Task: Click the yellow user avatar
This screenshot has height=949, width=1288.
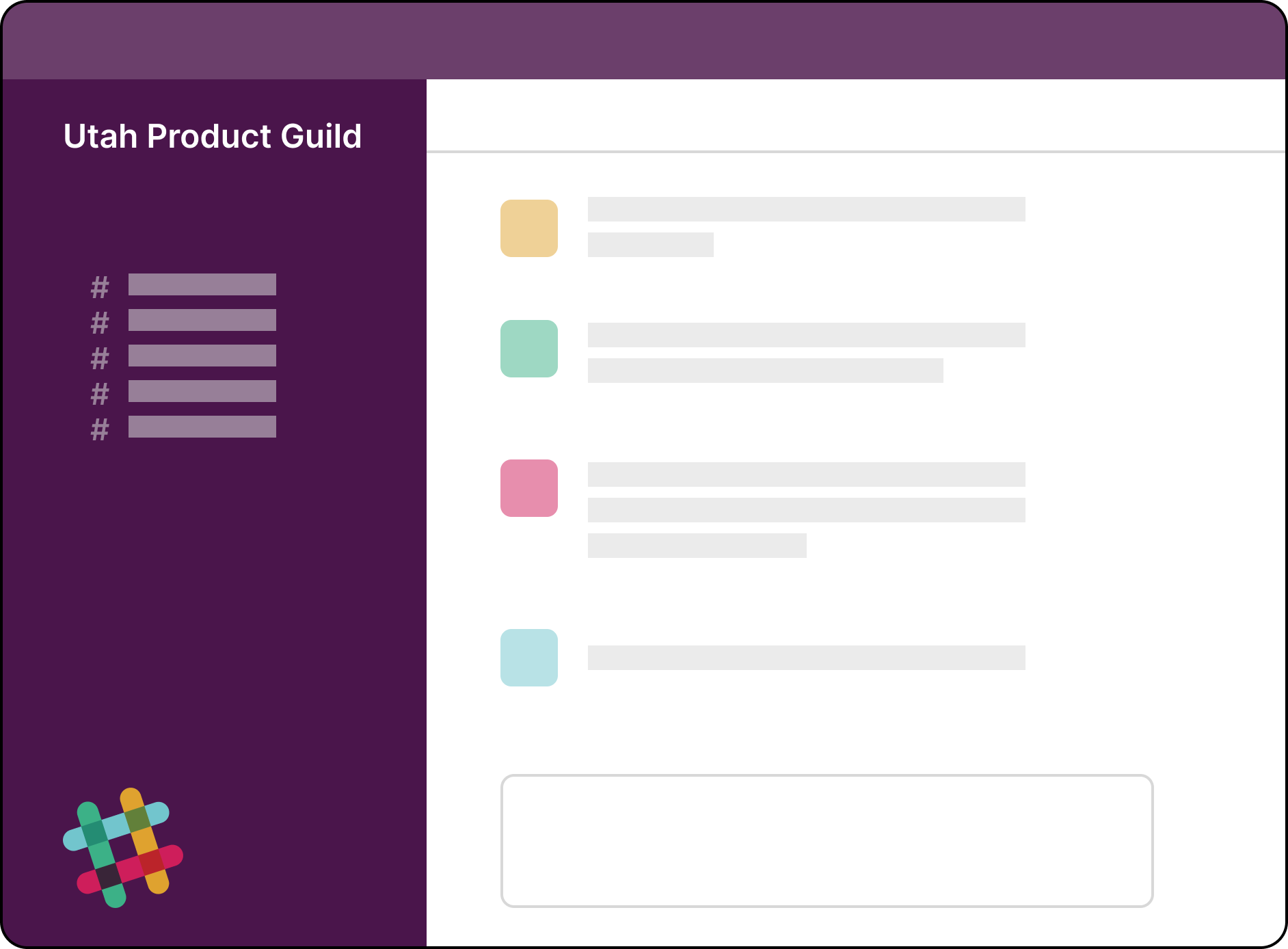Action: point(529,228)
